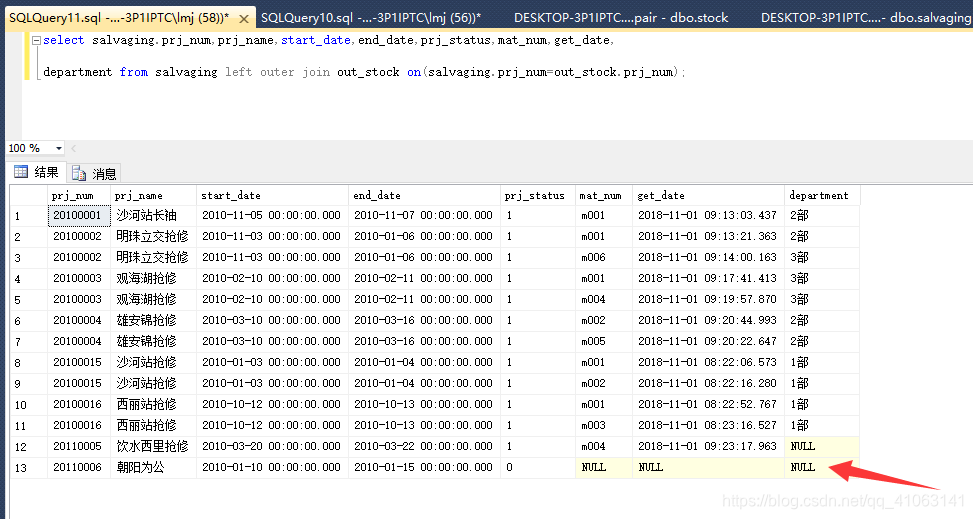Click NULL get_date cell in row 13
The image size is (973, 519).
[x=709, y=467]
